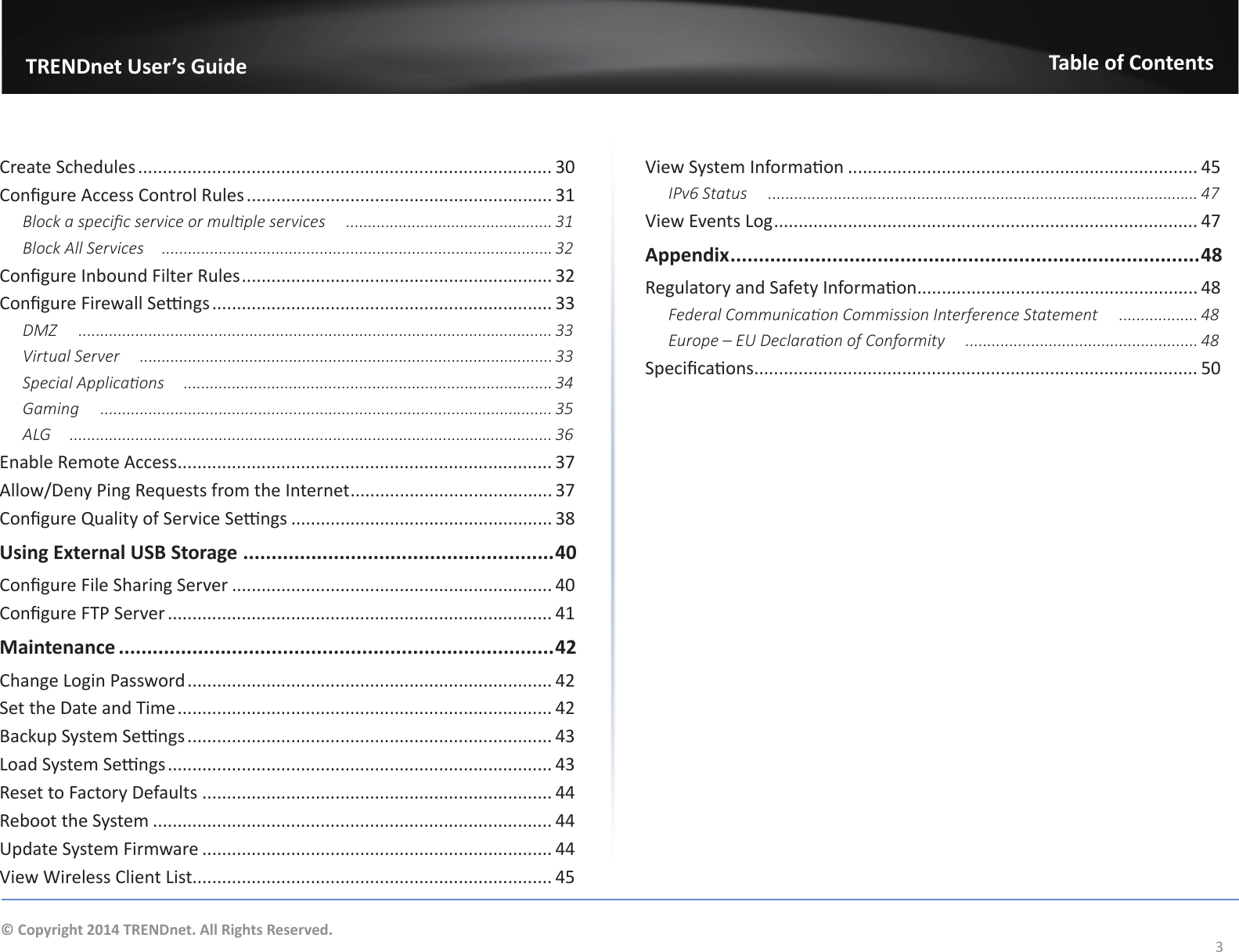
Task: Open Configure Access Control Rules entry
Action: pos(287,195)
